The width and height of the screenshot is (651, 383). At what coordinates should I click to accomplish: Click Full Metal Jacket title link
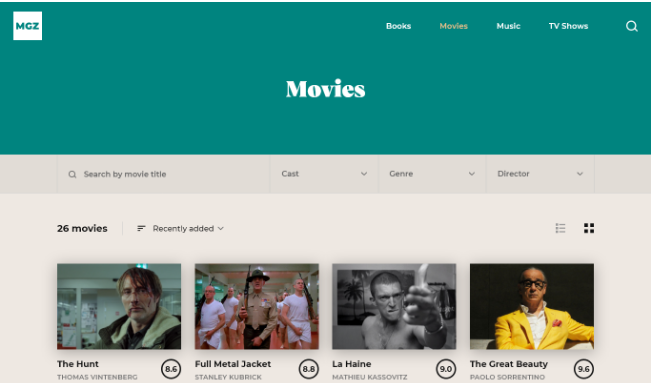(233, 364)
